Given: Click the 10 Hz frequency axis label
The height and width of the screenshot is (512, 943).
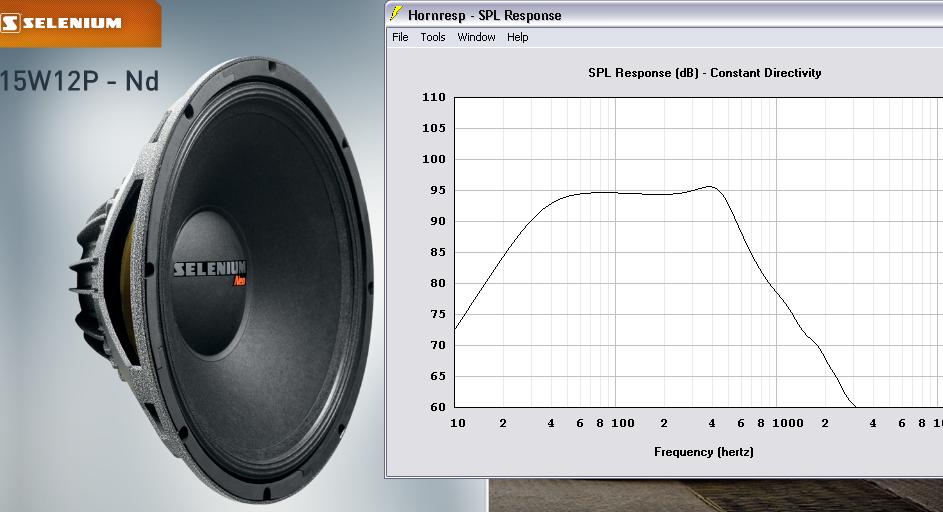Looking at the screenshot, I should [458, 424].
